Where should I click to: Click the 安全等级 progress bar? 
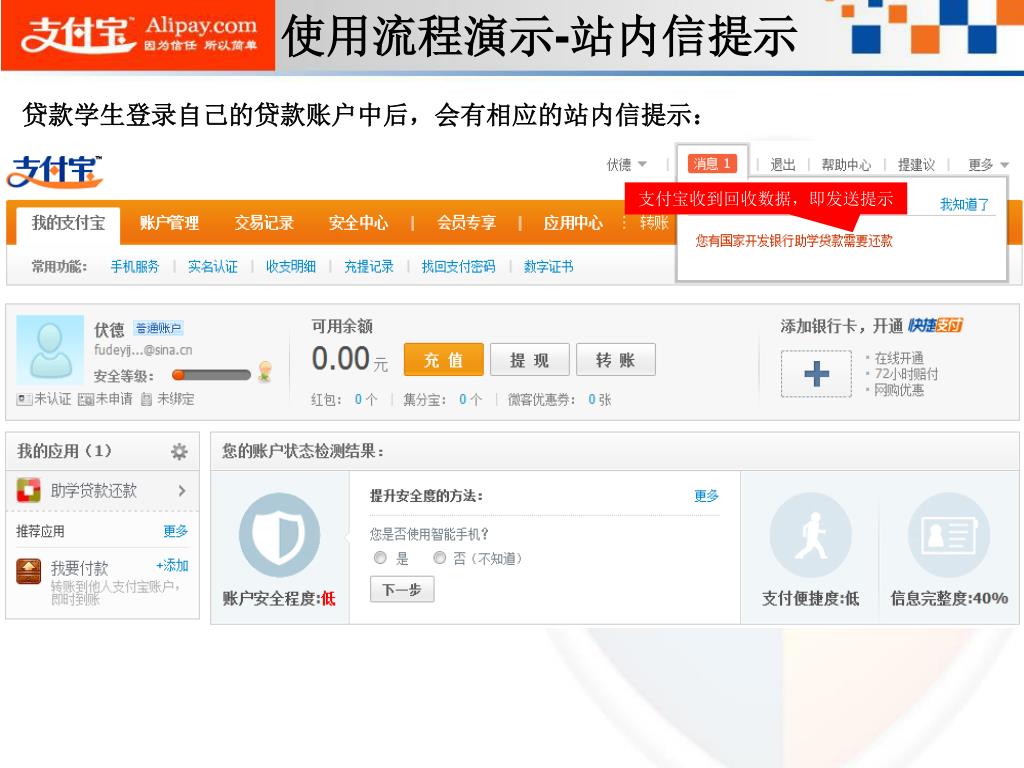point(211,375)
